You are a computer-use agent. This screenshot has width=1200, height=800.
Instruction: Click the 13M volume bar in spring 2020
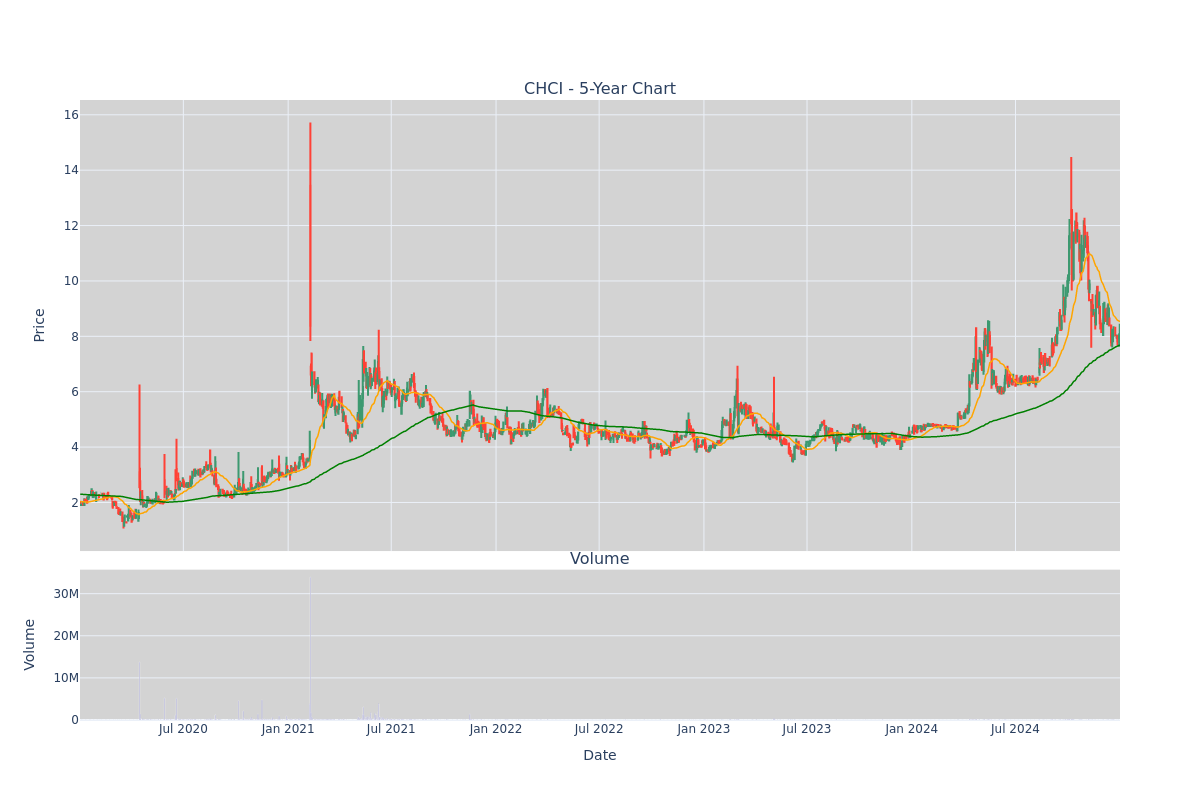click(x=139, y=692)
